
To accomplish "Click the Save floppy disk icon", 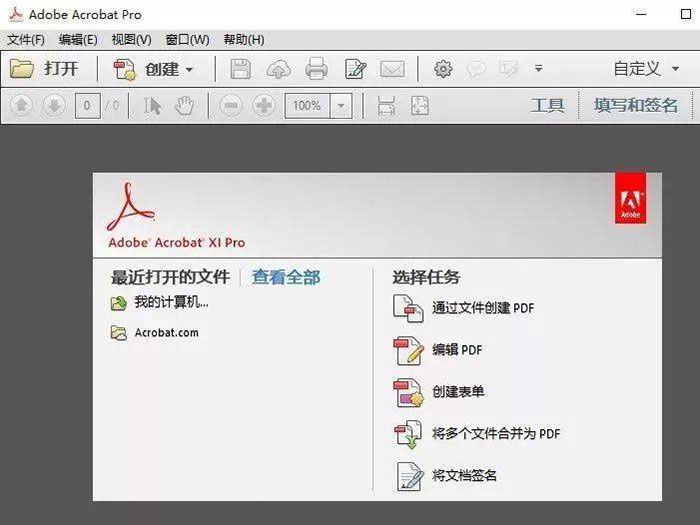I will pyautogui.click(x=241, y=69).
